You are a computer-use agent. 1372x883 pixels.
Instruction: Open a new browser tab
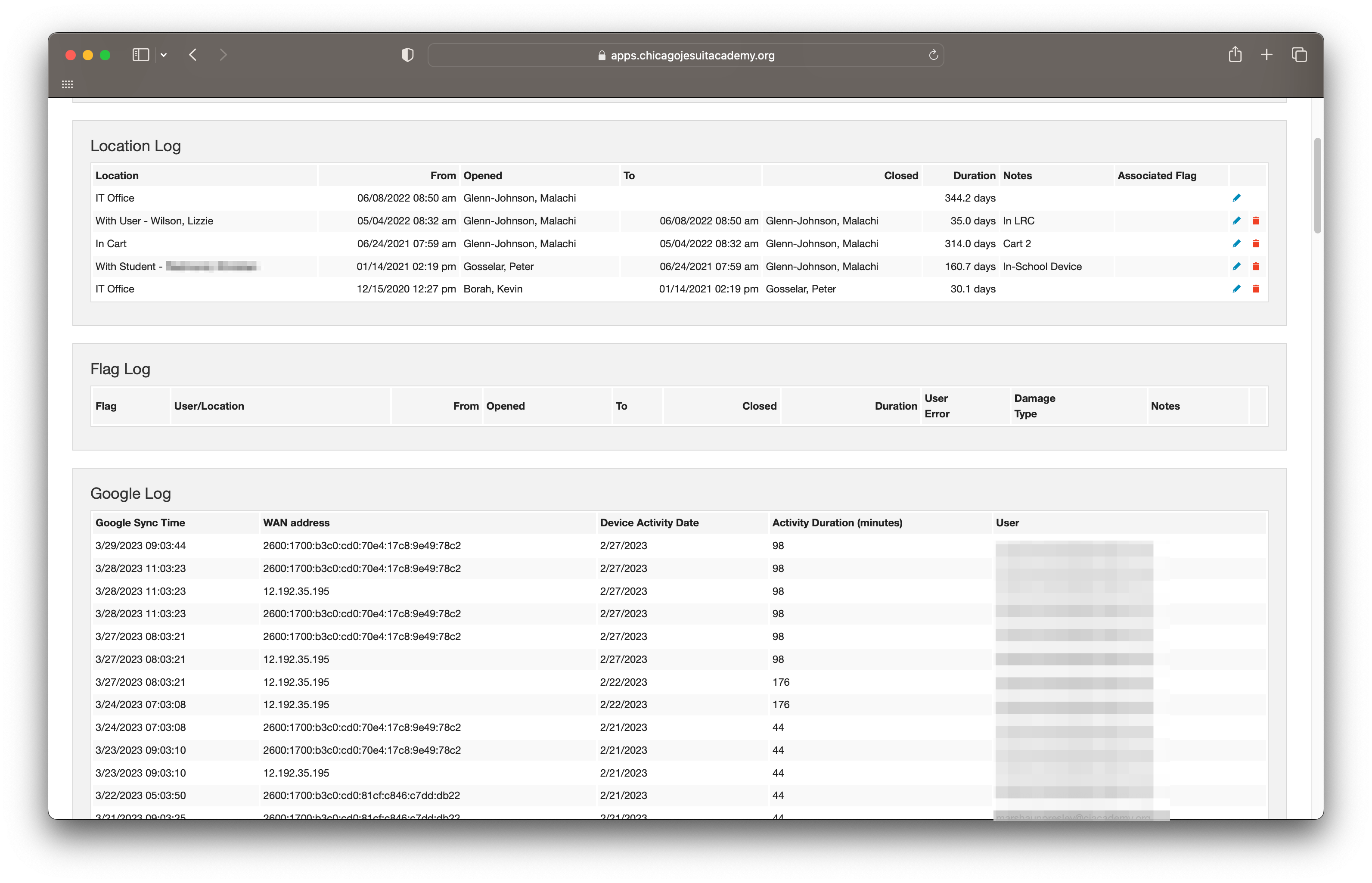pos(1266,54)
